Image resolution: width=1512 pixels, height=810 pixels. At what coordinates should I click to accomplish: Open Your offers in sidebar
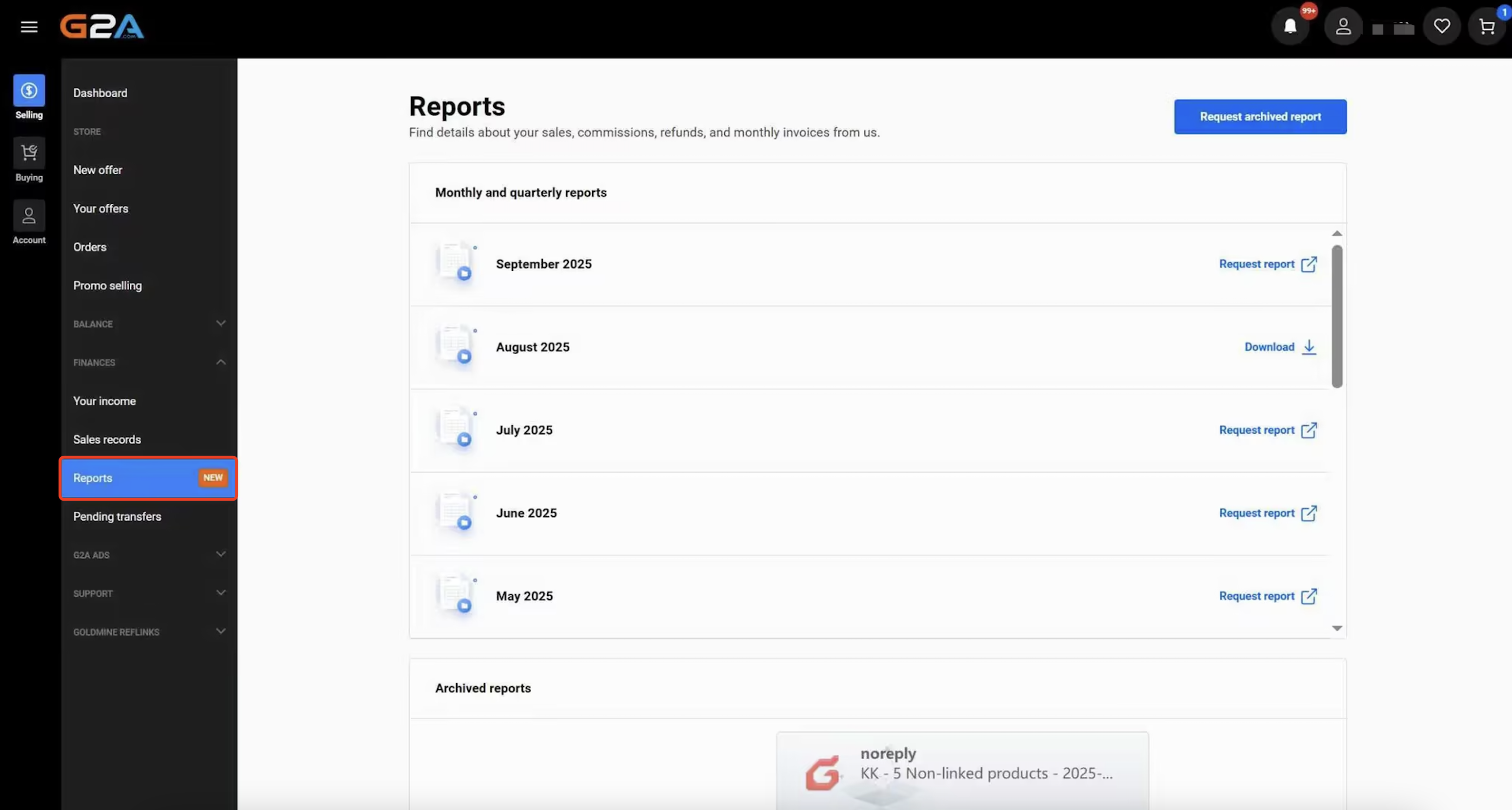[100, 208]
